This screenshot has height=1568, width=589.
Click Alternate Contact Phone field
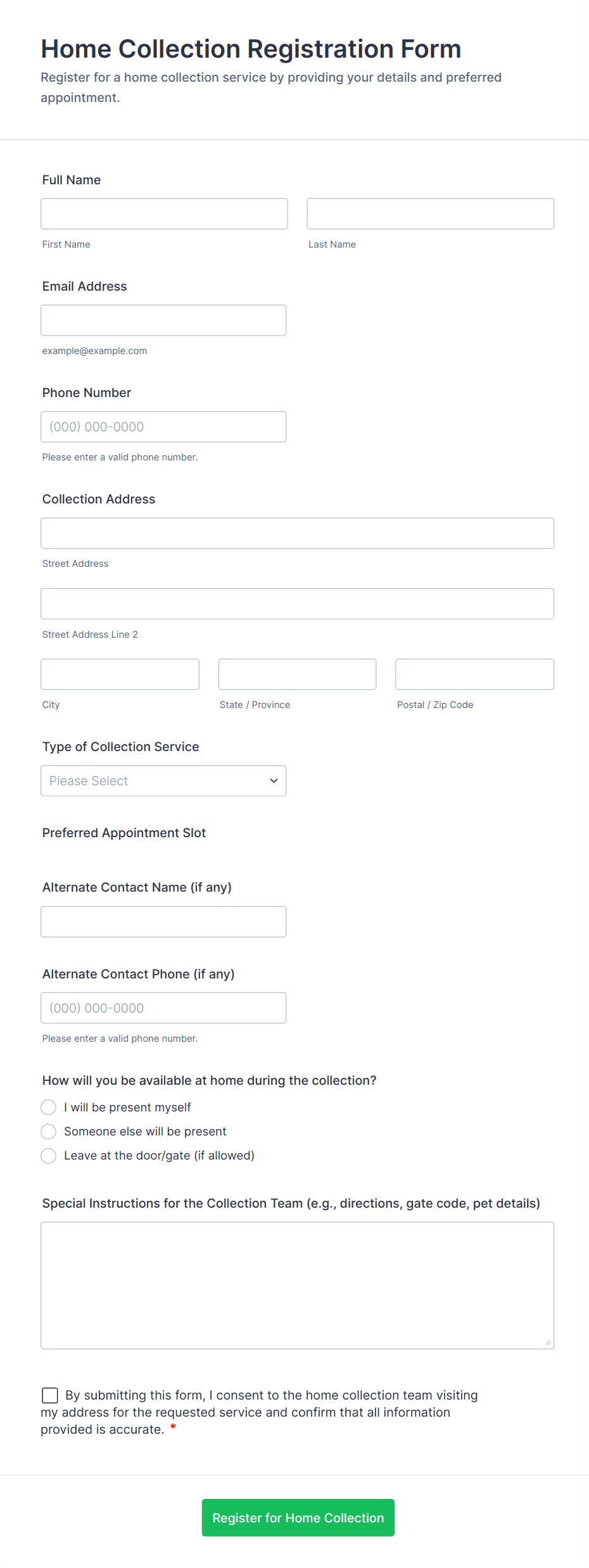pos(163,1008)
